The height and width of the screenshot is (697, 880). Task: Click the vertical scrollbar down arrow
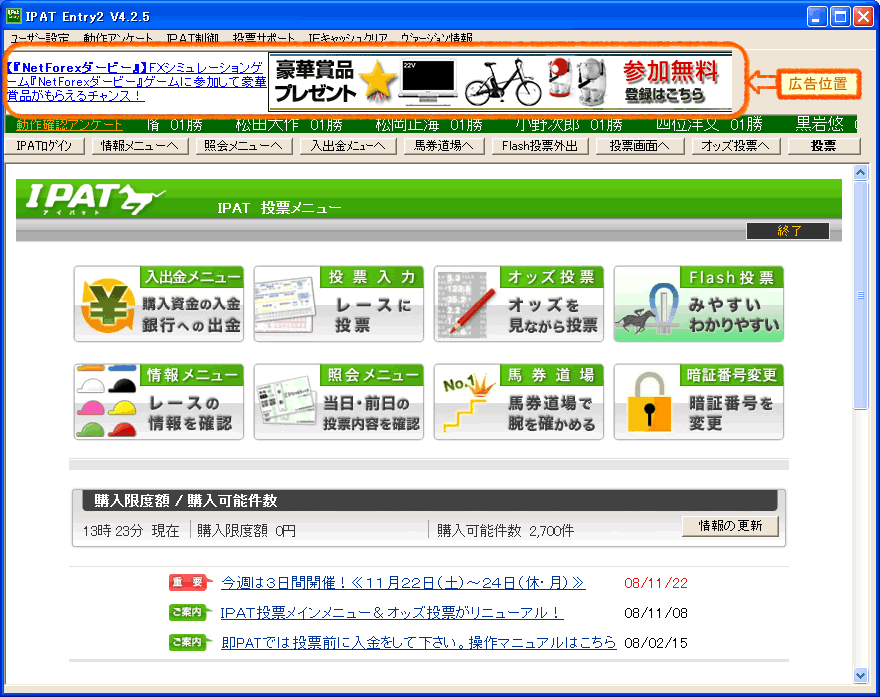[860, 675]
